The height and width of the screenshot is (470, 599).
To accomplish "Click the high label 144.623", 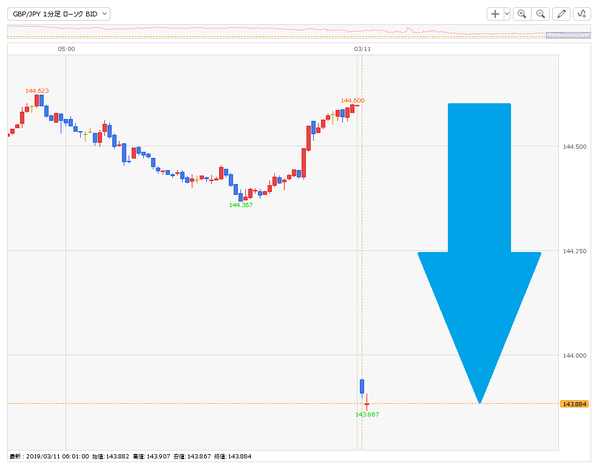I will [x=37, y=91].
